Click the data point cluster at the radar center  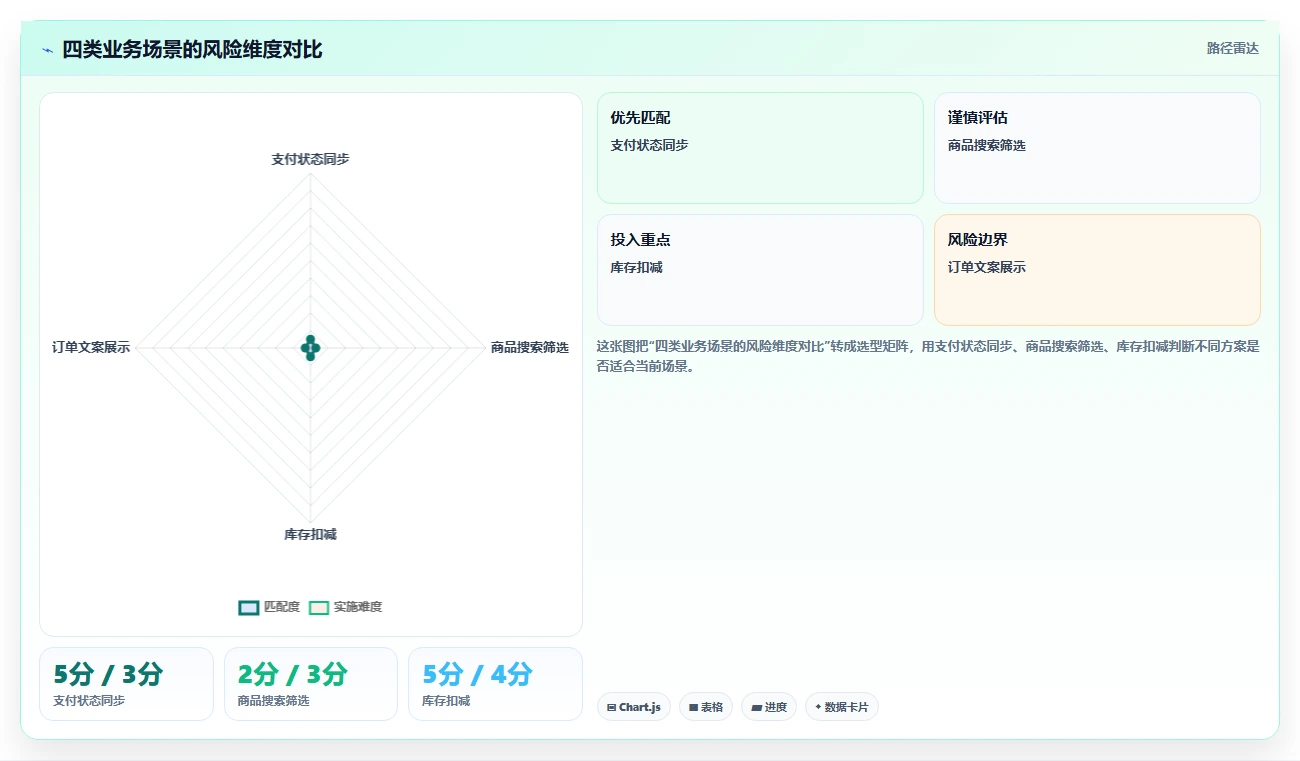pos(310,348)
